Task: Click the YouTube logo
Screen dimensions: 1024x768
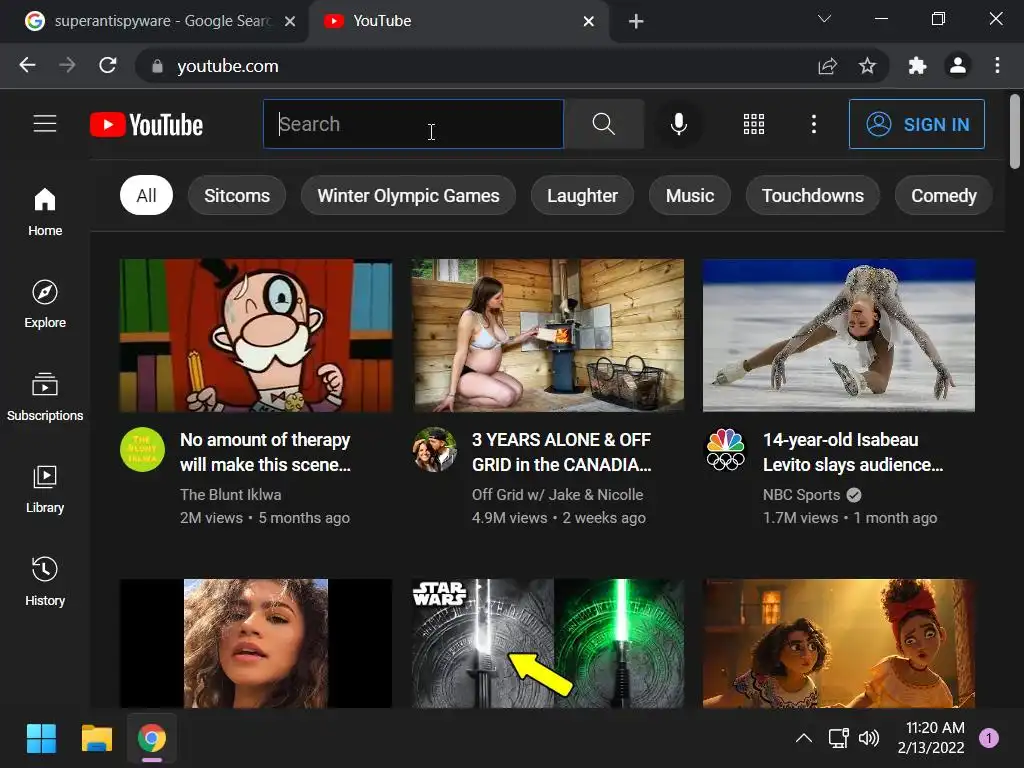Action: point(146,125)
